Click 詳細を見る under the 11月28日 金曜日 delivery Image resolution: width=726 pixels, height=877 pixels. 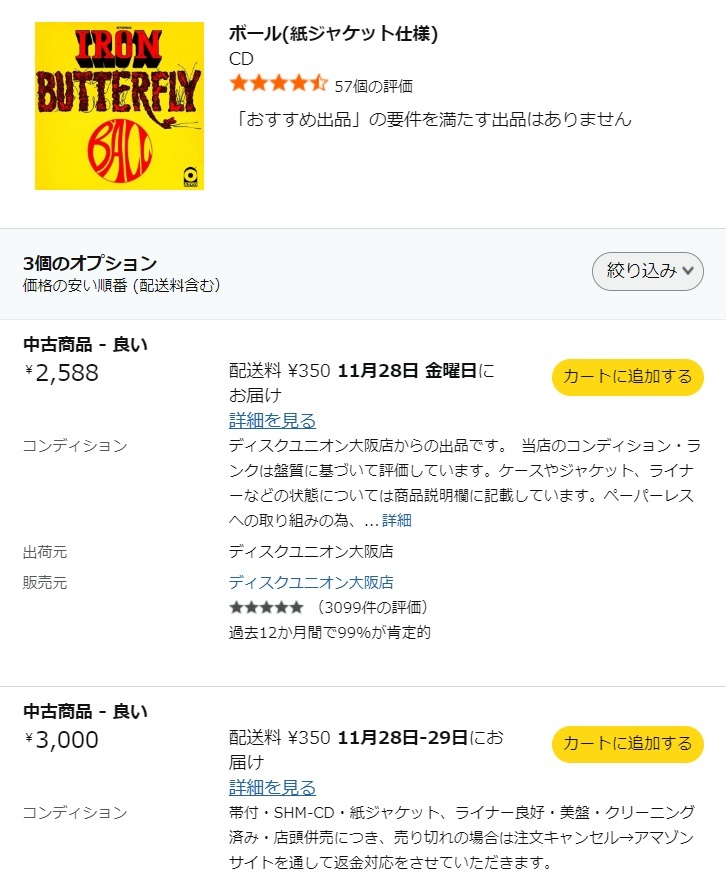(x=272, y=420)
